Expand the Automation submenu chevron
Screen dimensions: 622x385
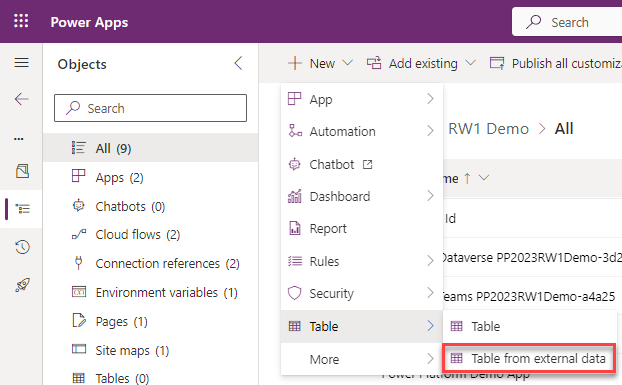tap(430, 130)
